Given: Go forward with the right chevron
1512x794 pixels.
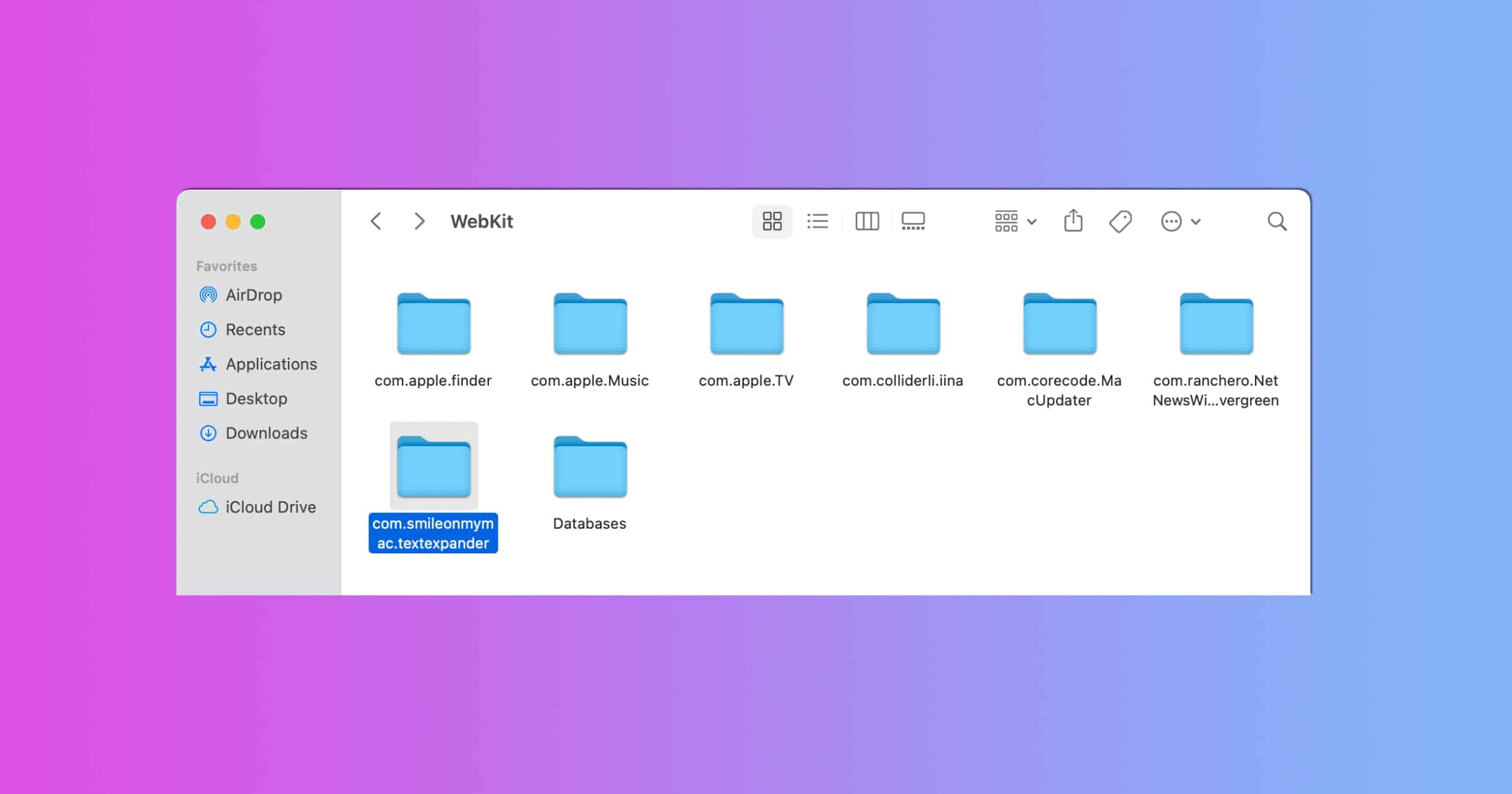Looking at the screenshot, I should click(x=419, y=221).
